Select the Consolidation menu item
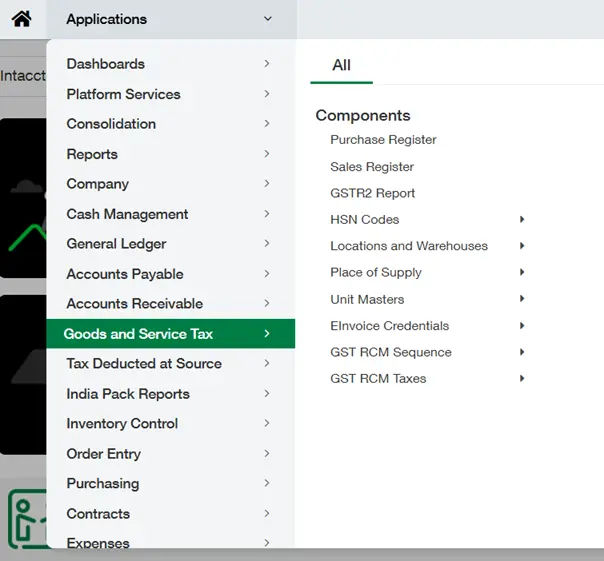The width and height of the screenshot is (604, 561). click(x=111, y=124)
